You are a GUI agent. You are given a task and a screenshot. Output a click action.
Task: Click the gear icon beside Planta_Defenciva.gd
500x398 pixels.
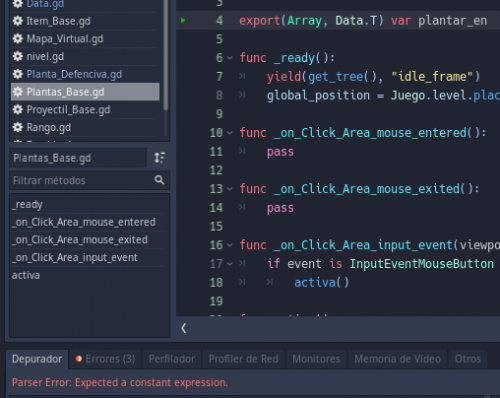pos(18,74)
